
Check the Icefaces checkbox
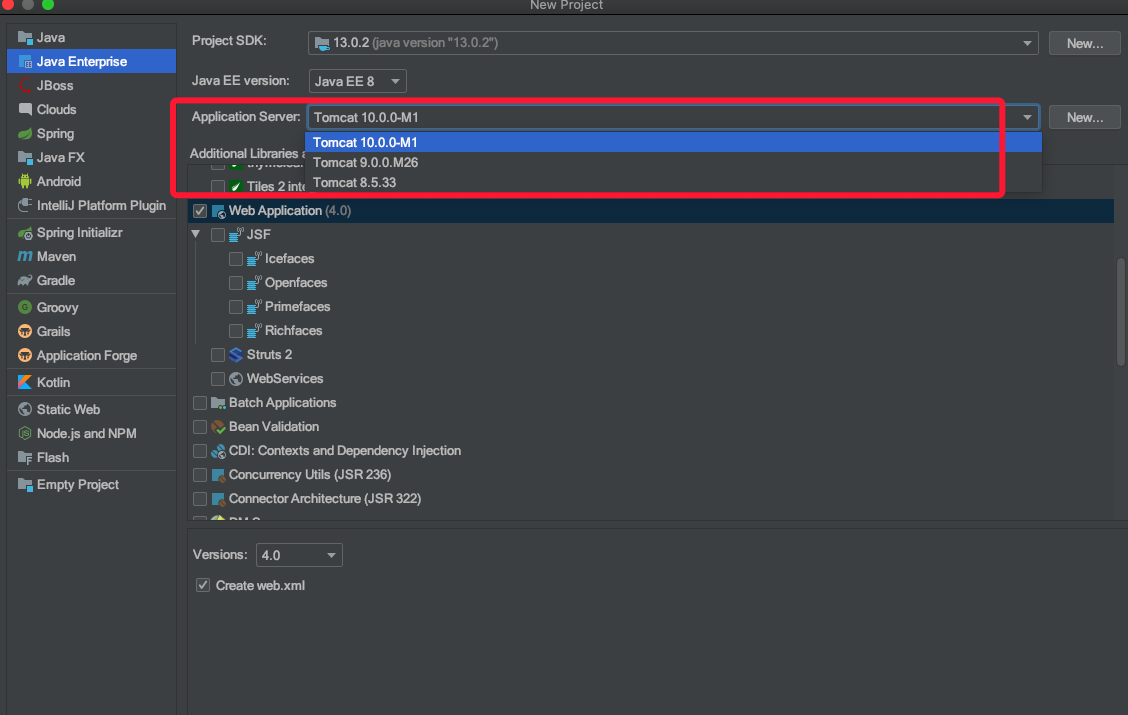point(236,259)
